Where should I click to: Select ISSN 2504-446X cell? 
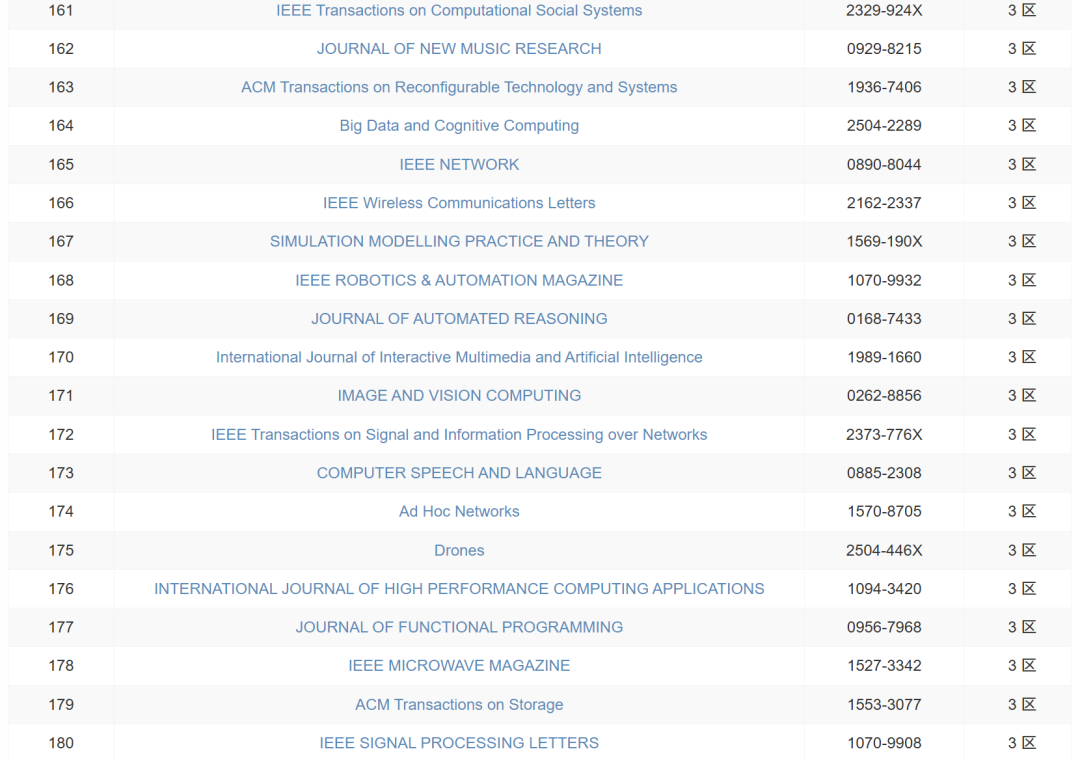tap(884, 551)
